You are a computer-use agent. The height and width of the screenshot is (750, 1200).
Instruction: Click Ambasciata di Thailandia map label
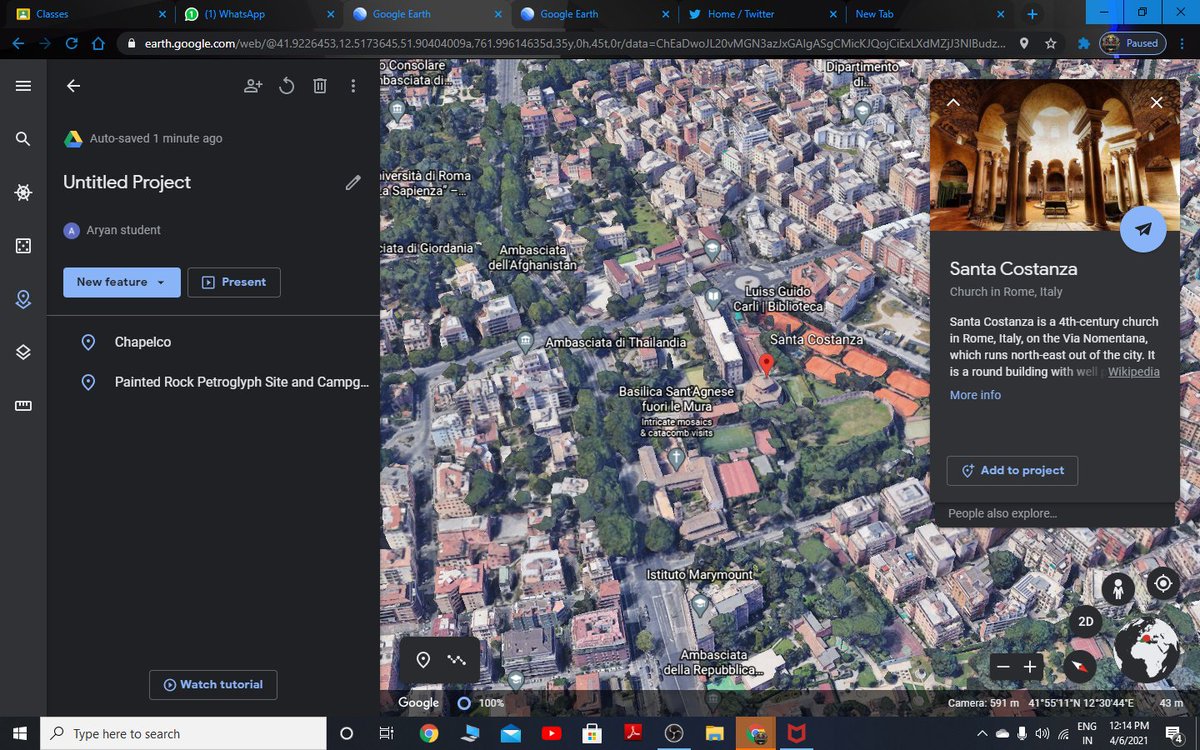click(x=616, y=343)
